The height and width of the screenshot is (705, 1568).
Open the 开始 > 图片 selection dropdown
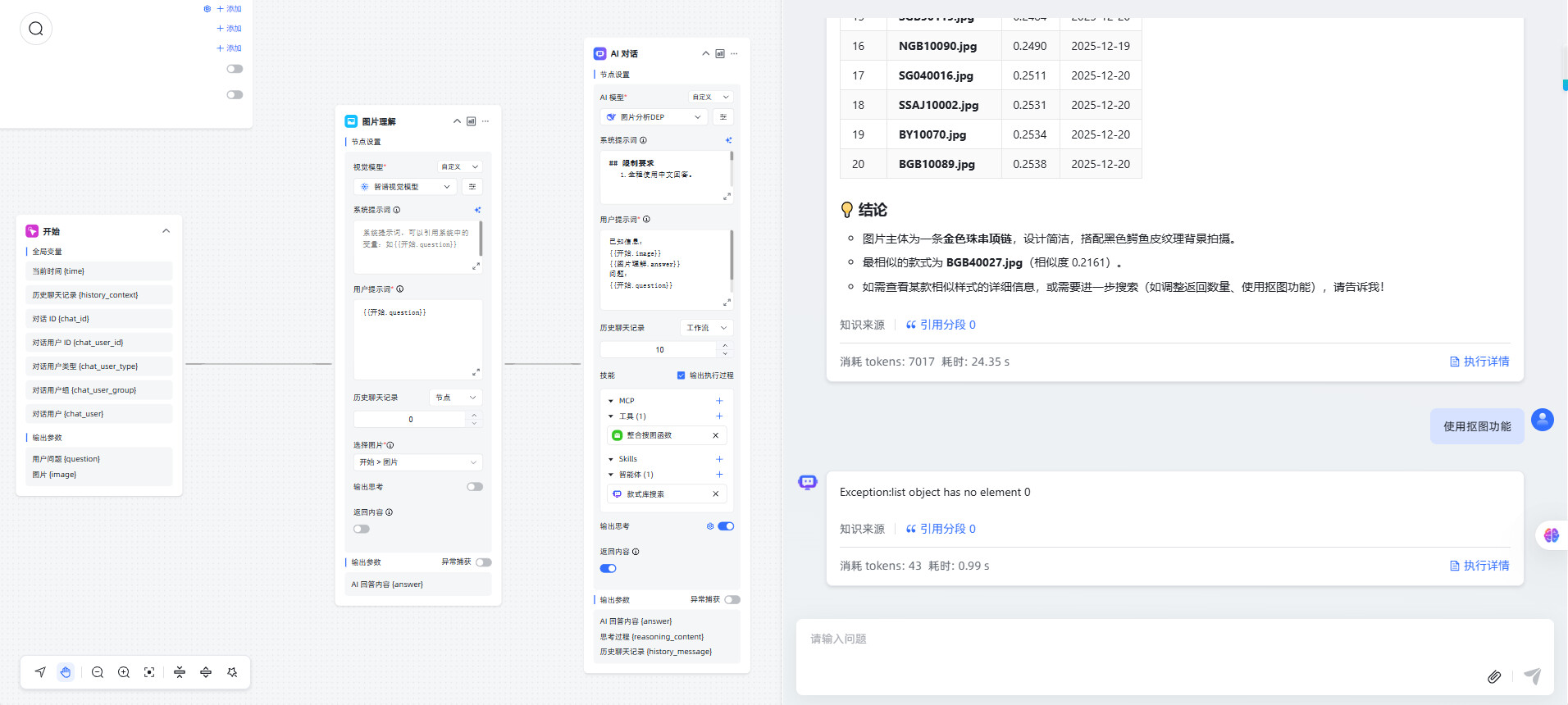point(418,462)
